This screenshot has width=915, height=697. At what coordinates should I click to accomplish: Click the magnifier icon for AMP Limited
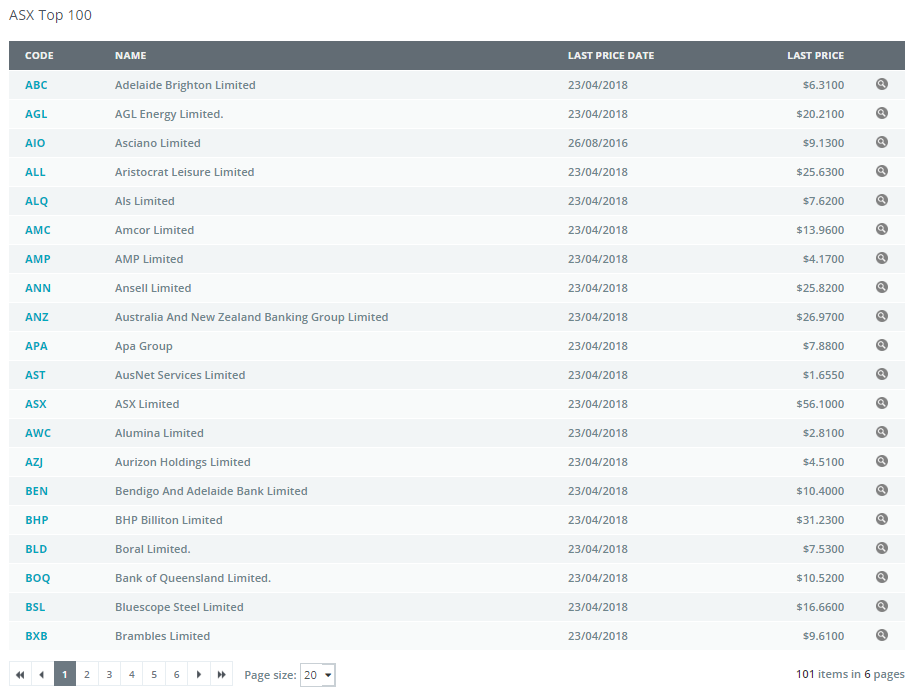click(882, 259)
